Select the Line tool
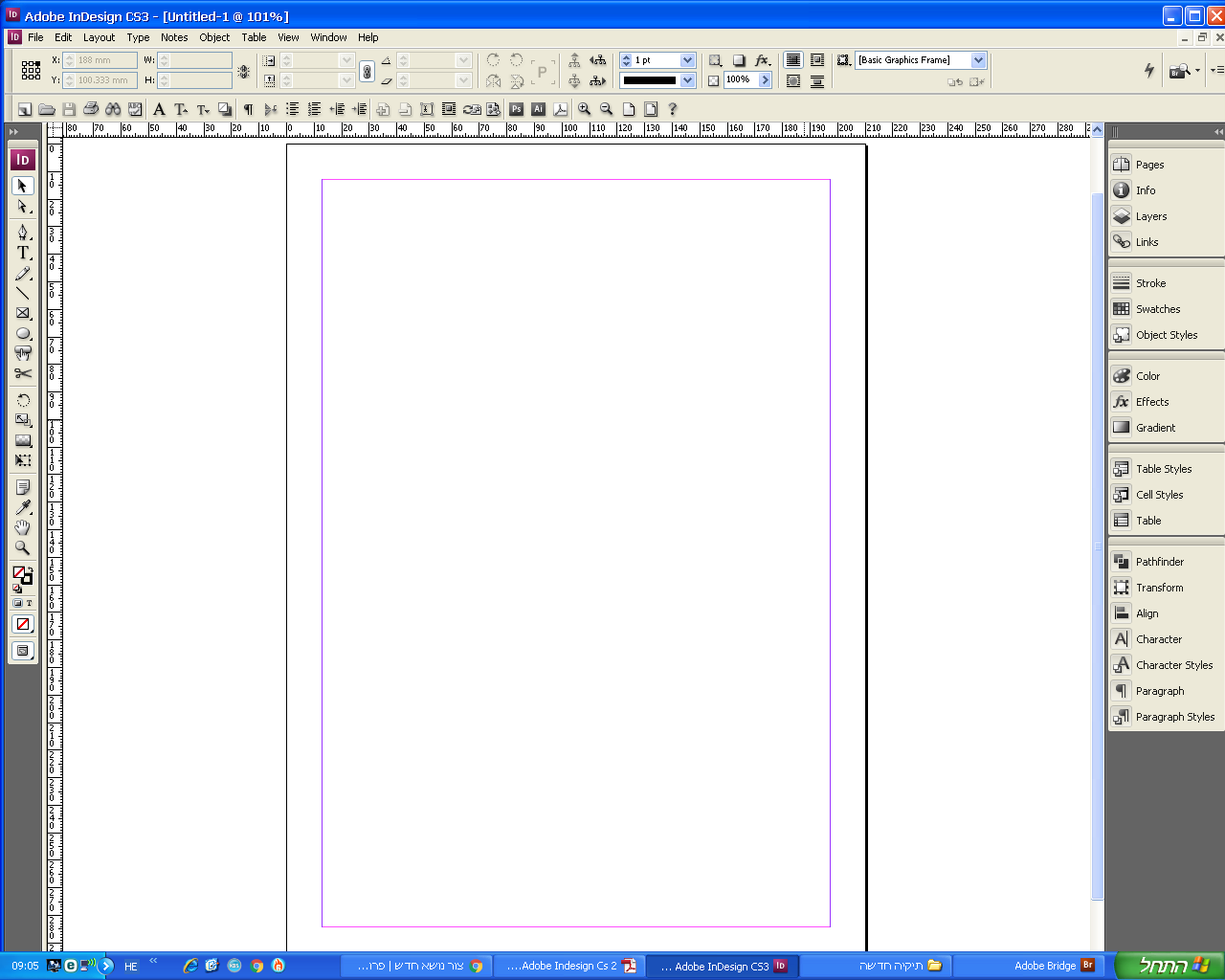This screenshot has height=980, width=1225. pos(23,293)
